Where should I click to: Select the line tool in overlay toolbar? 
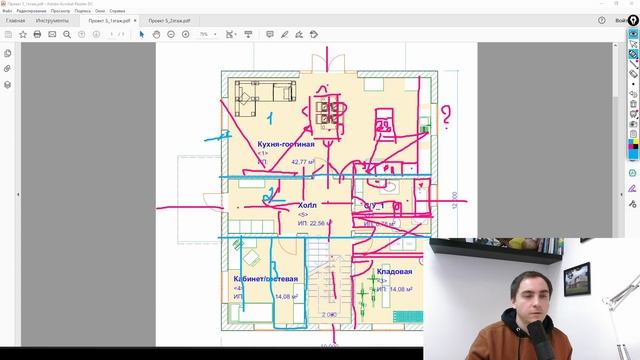click(x=633, y=64)
